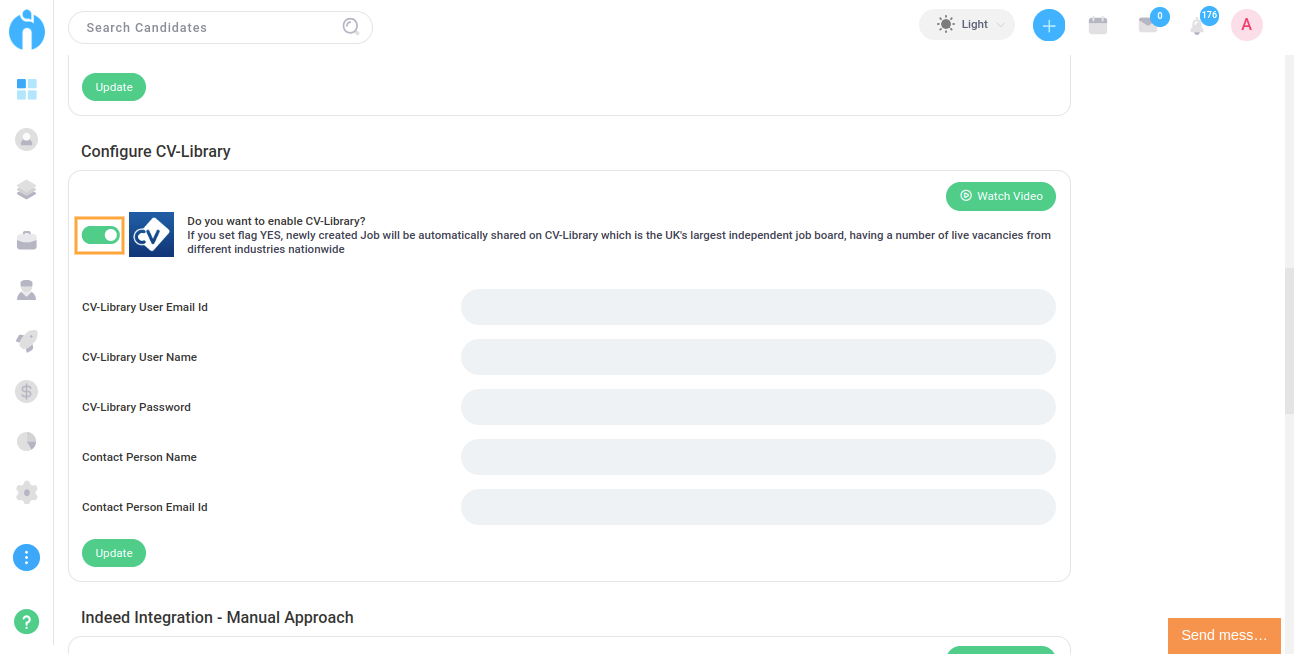The width and height of the screenshot is (1294, 654).
Task: Open the calendar icon in top bar
Action: (x=1098, y=26)
